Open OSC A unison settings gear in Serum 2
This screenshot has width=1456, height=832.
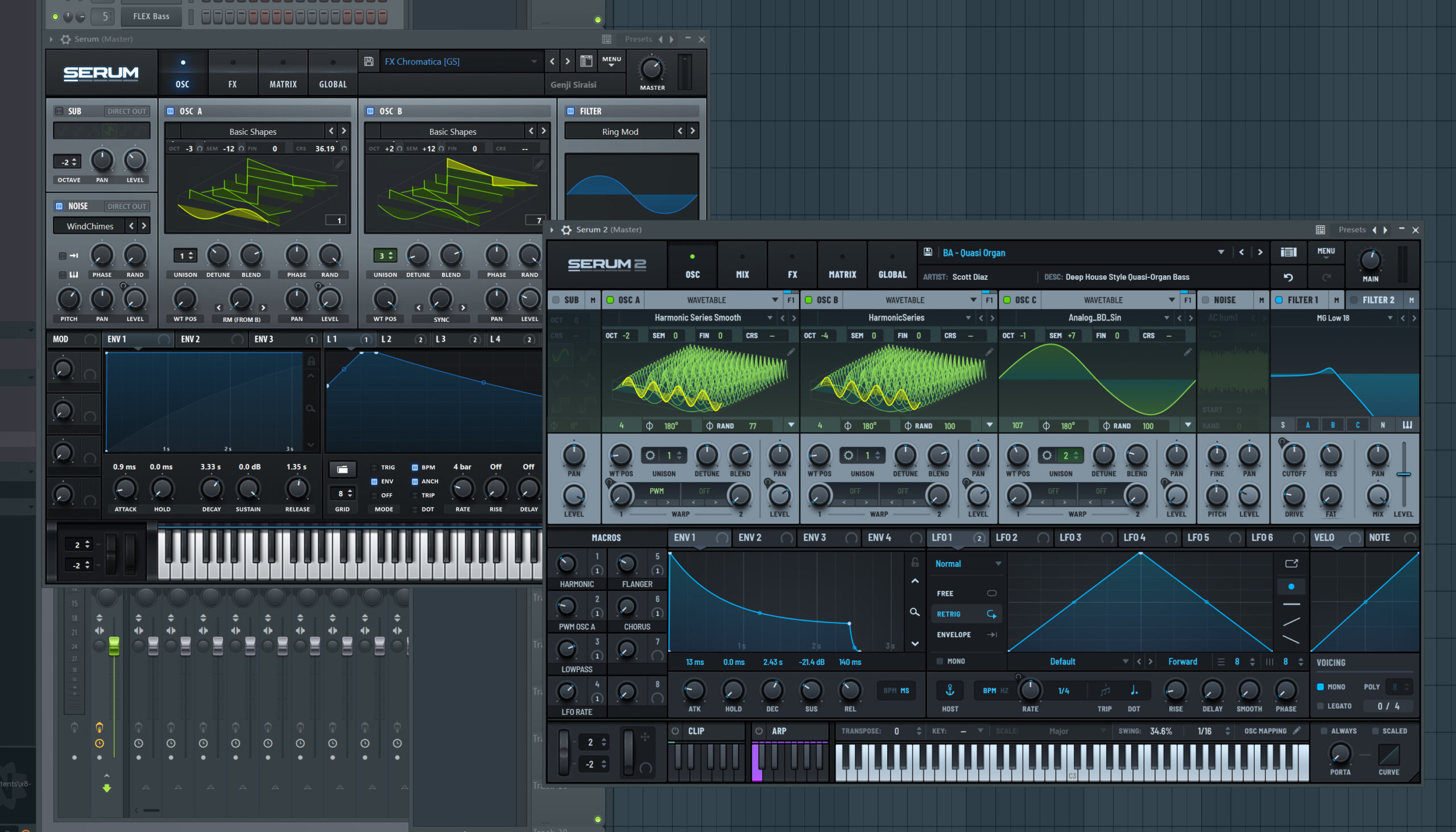[650, 456]
